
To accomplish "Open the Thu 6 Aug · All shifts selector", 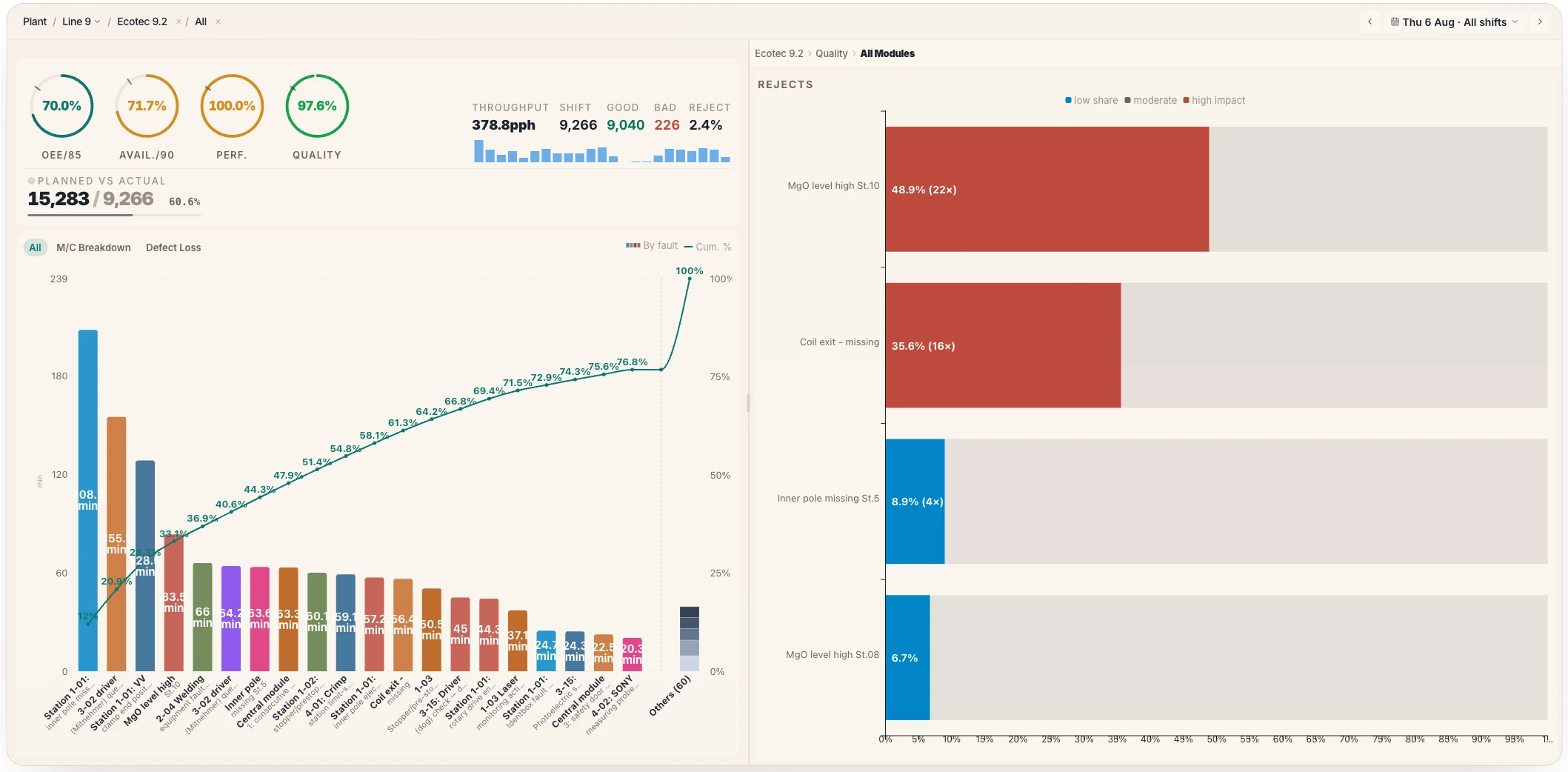I will [1454, 21].
